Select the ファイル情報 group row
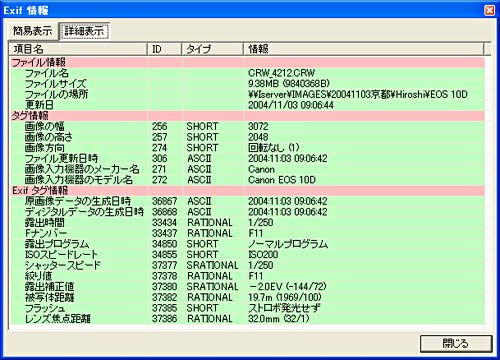The width and height of the screenshot is (500, 360). (247, 62)
